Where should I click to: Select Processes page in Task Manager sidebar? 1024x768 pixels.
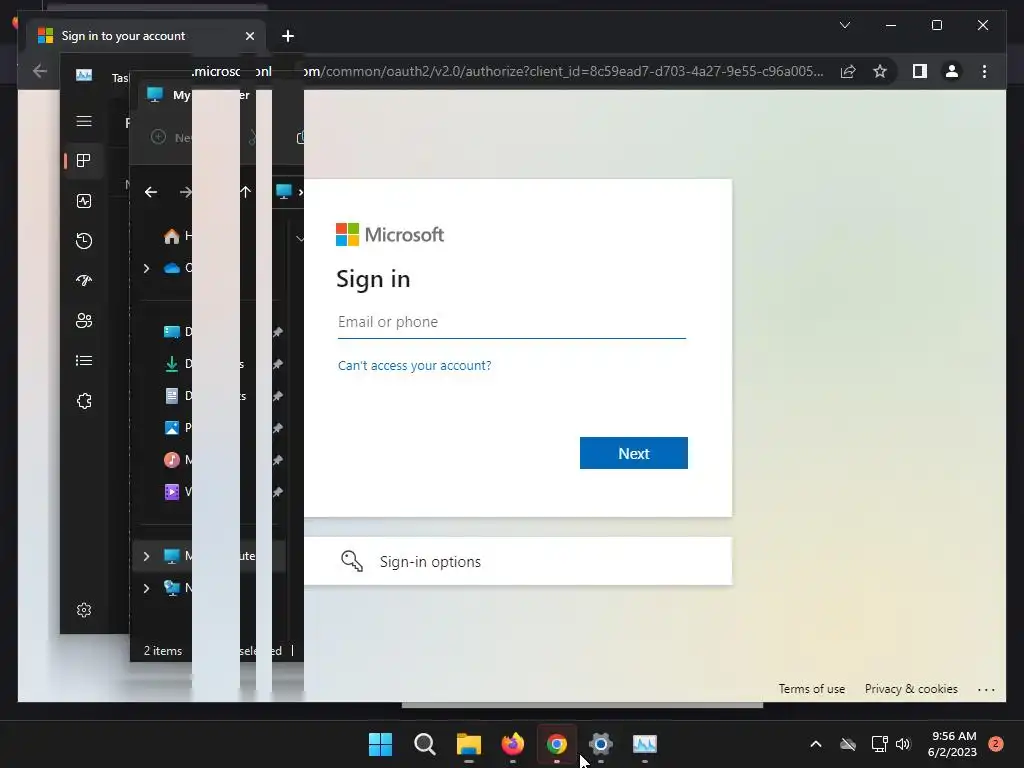click(x=84, y=161)
